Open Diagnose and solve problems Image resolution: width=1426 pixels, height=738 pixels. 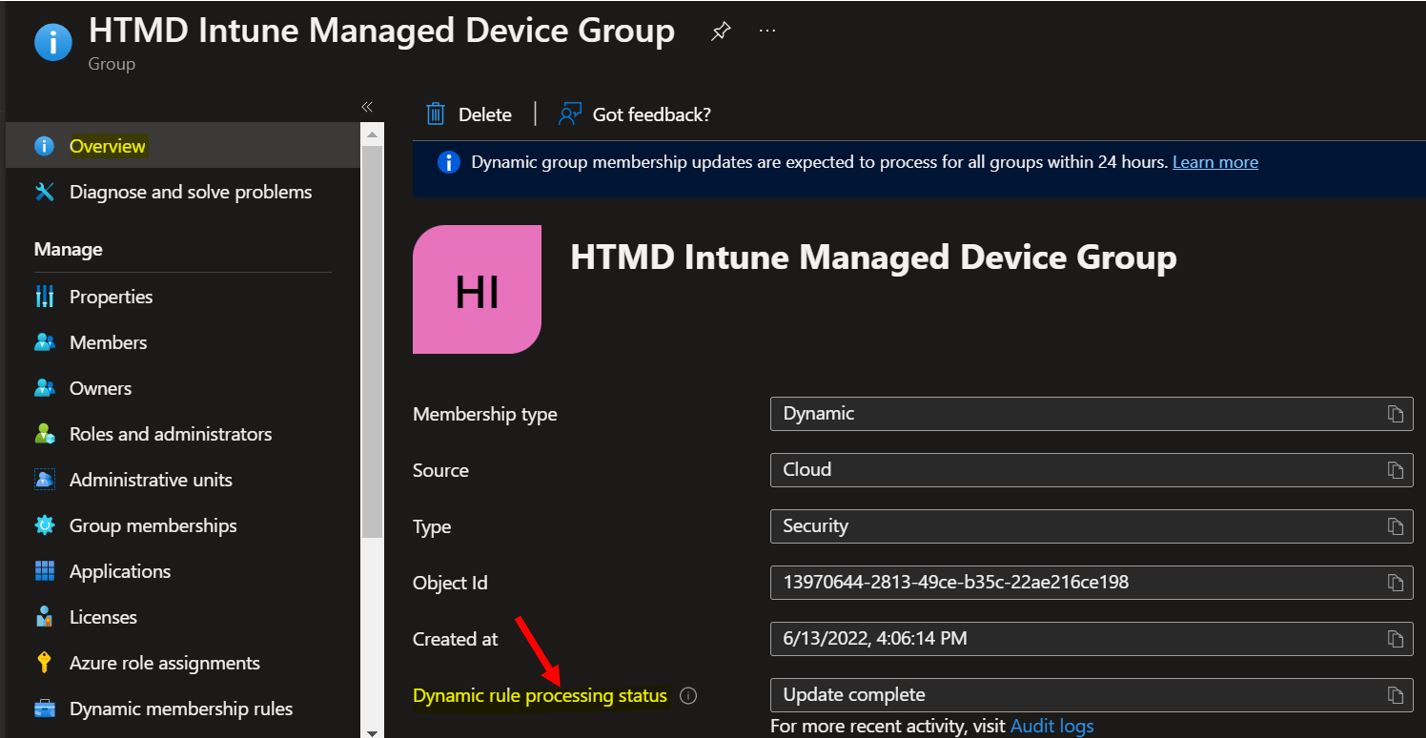point(190,191)
